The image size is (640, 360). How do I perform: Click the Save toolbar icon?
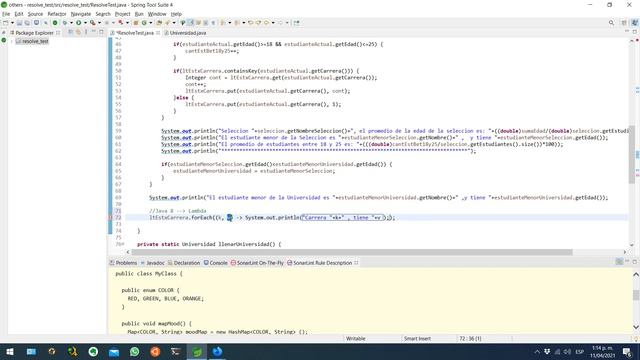point(19,23)
